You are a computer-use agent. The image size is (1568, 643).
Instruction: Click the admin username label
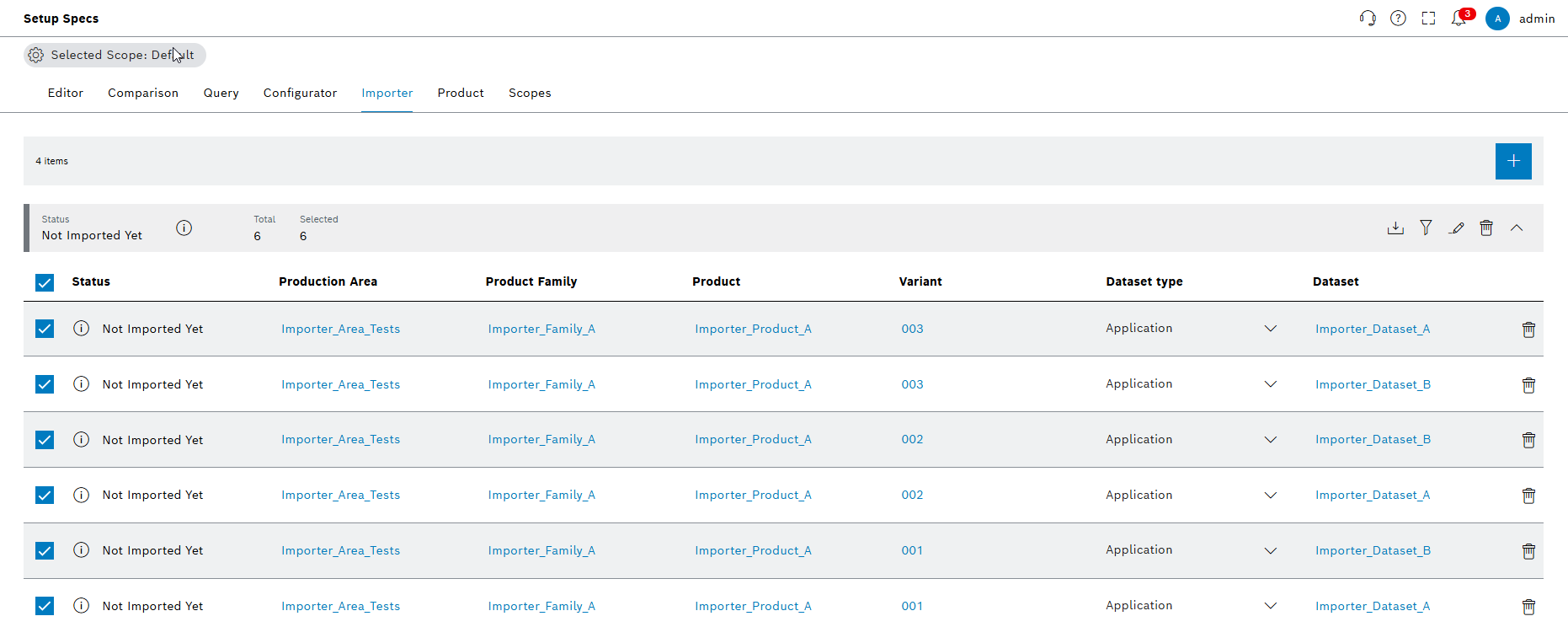(1537, 19)
